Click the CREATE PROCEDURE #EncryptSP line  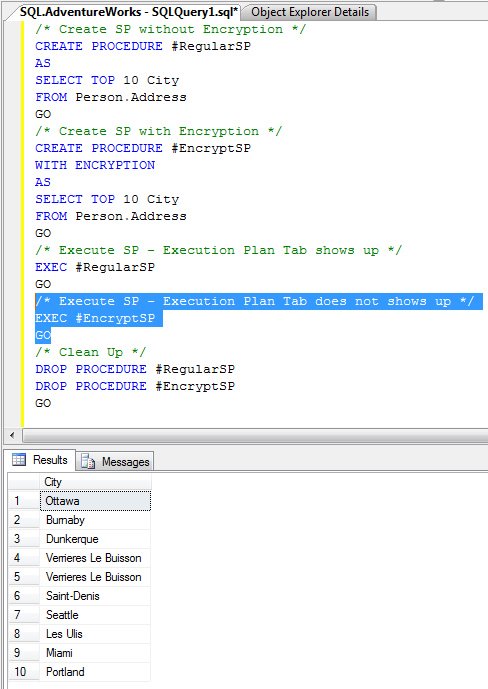(x=143, y=148)
